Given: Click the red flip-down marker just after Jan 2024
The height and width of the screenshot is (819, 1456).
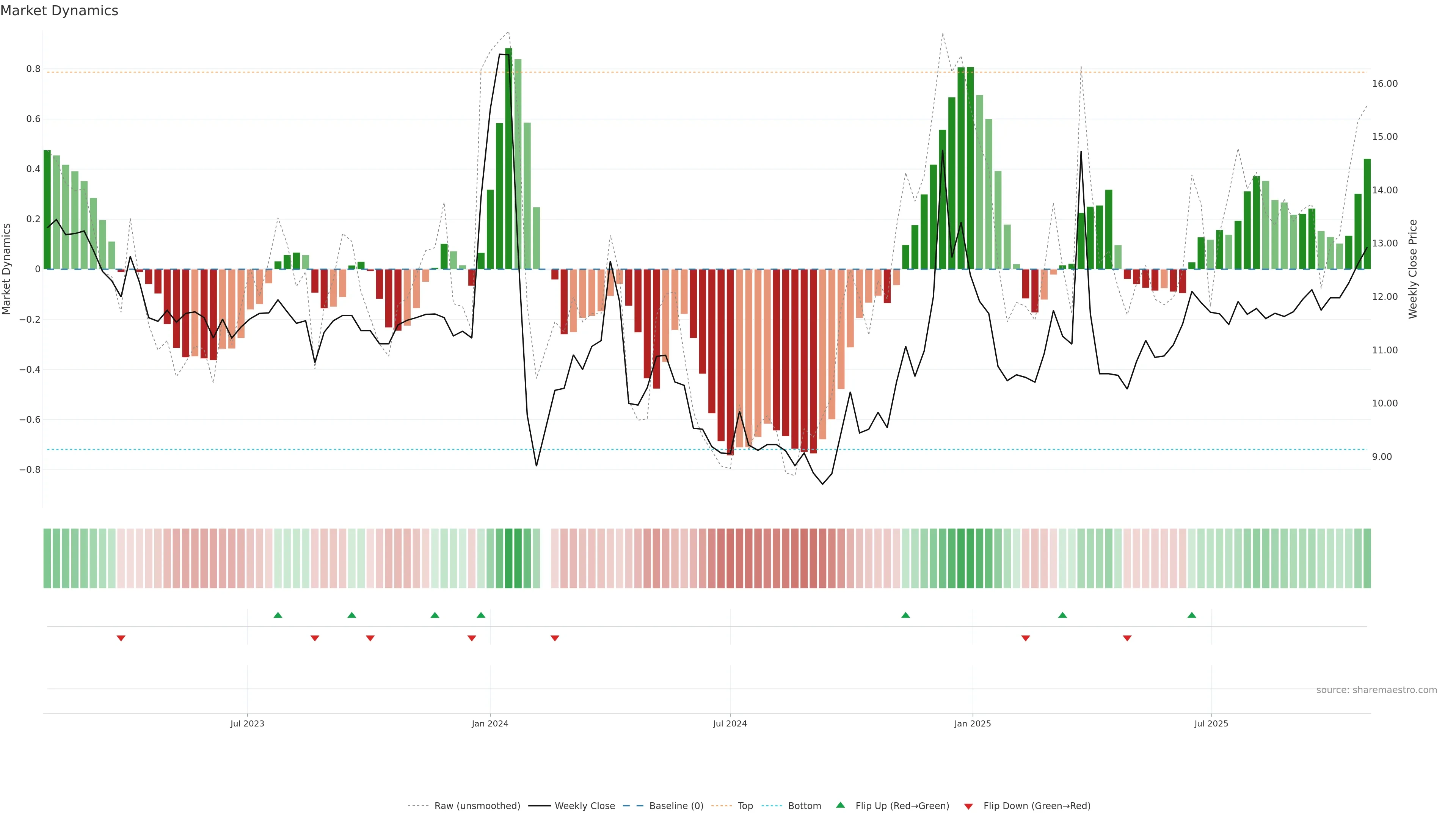Looking at the screenshot, I should coord(554,638).
